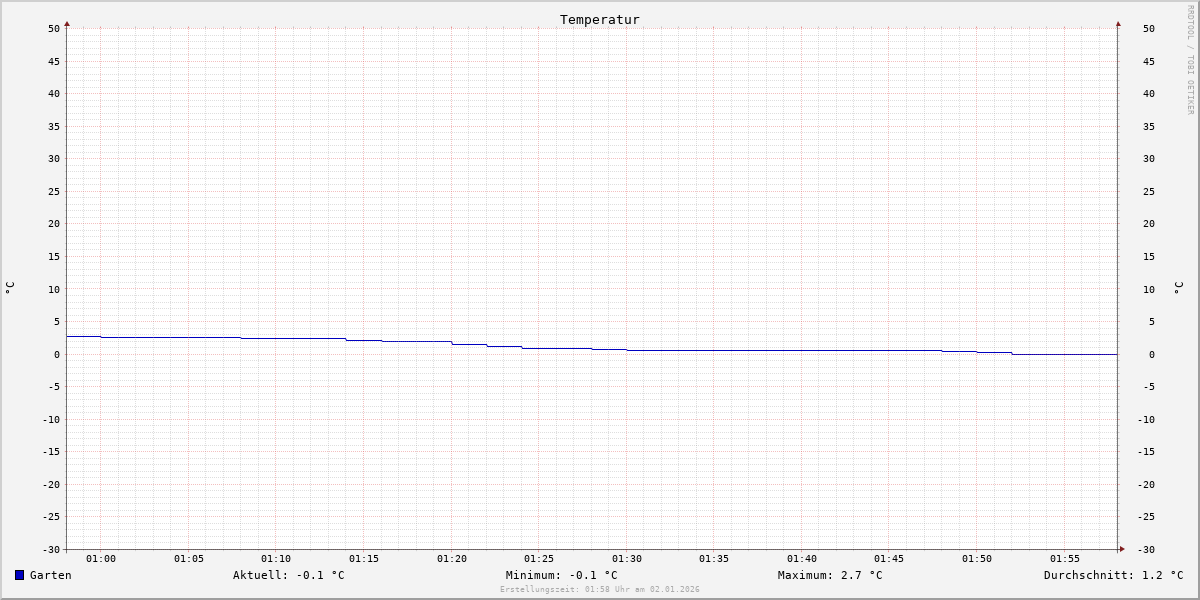
Task: Click the 01:40 time axis label
Action: [x=802, y=559]
